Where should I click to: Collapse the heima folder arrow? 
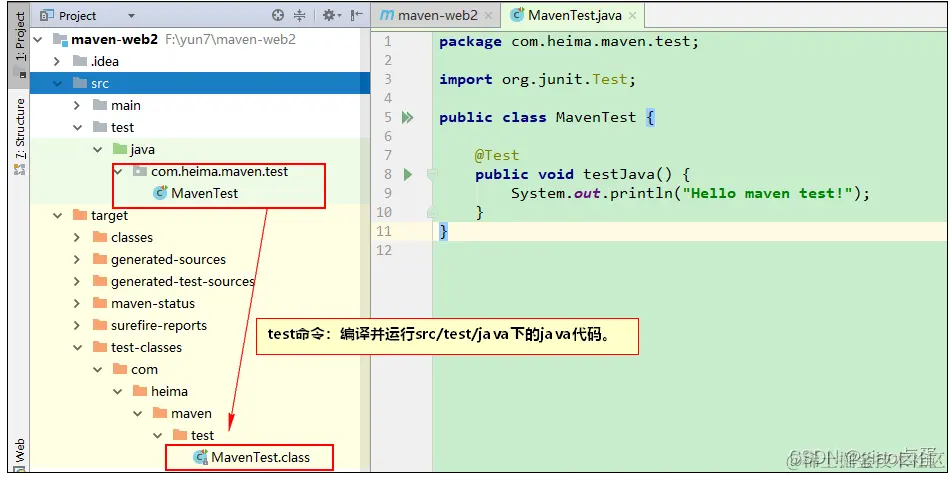118,391
